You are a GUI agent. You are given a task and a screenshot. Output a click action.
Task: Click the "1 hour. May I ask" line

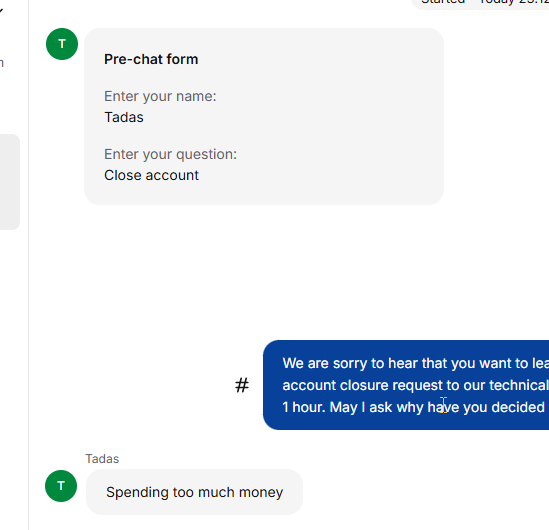click(416, 407)
